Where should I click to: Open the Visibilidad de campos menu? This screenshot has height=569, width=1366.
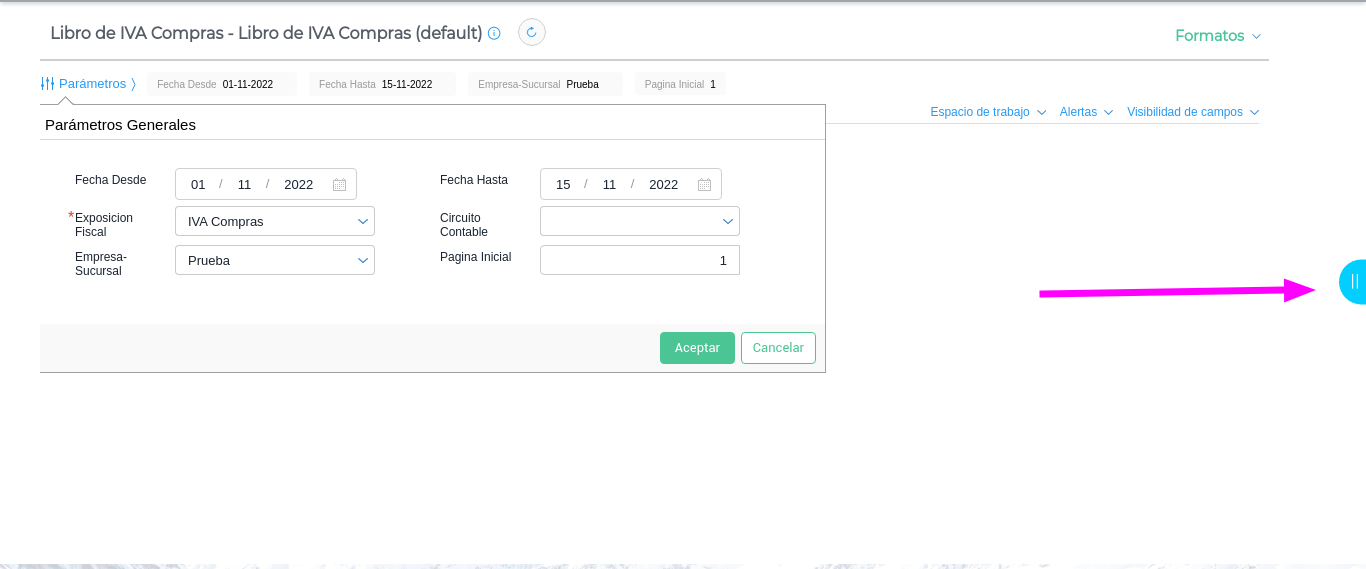(x=1192, y=112)
